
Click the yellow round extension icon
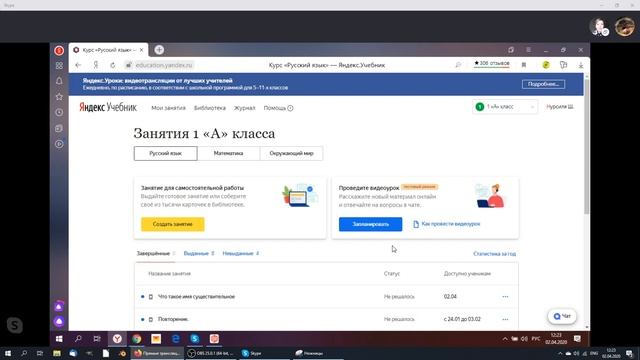point(546,65)
